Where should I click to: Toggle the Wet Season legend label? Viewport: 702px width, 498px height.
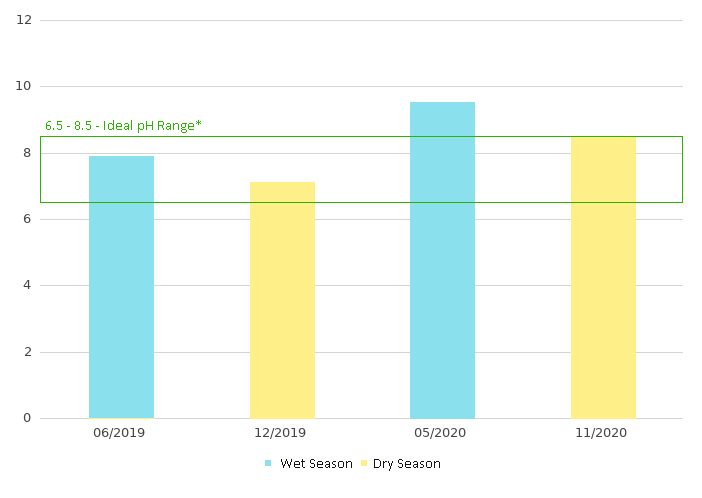[x=316, y=464]
